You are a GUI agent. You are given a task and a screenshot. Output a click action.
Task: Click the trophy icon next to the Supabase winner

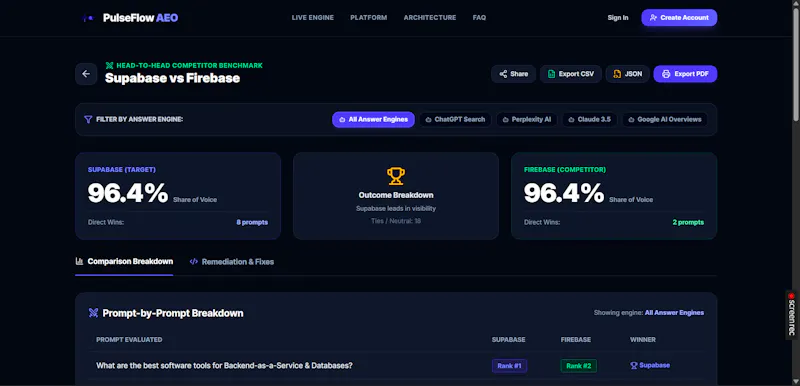pos(634,366)
